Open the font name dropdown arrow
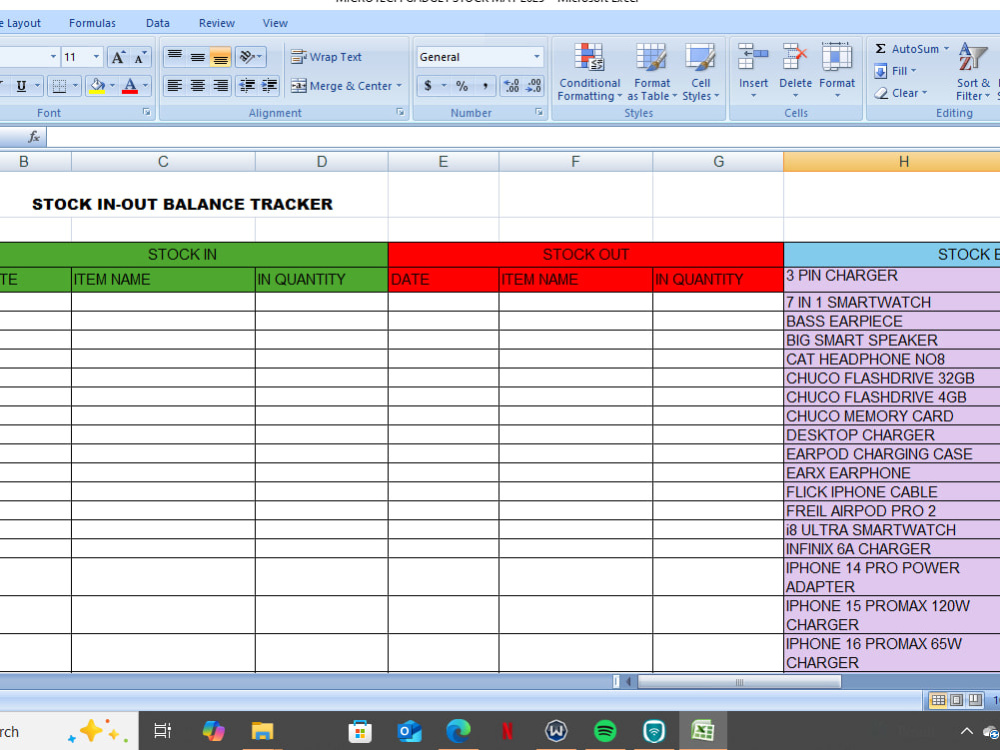Screen dimensions: 1000x750 tap(53, 57)
